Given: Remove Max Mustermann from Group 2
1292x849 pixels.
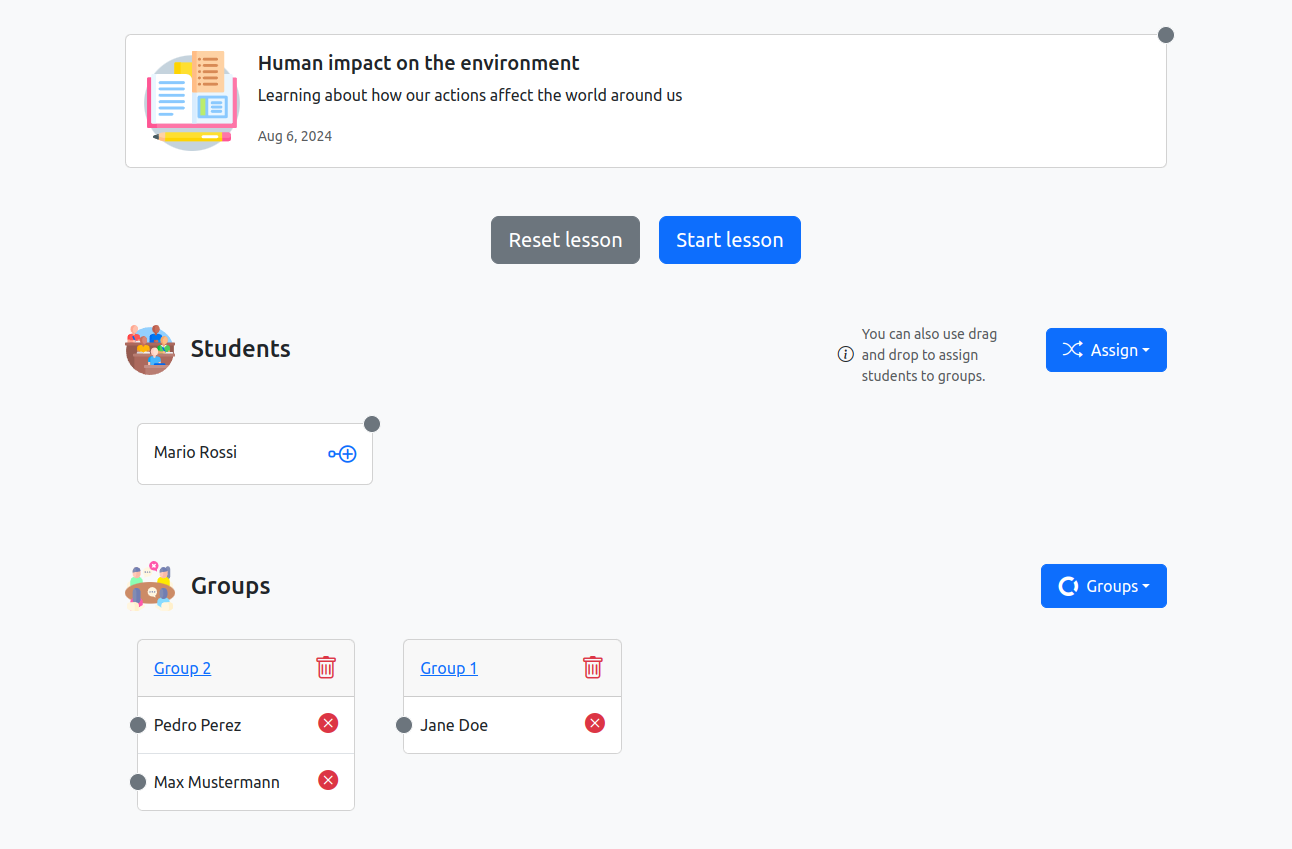Looking at the screenshot, I should (x=328, y=780).
